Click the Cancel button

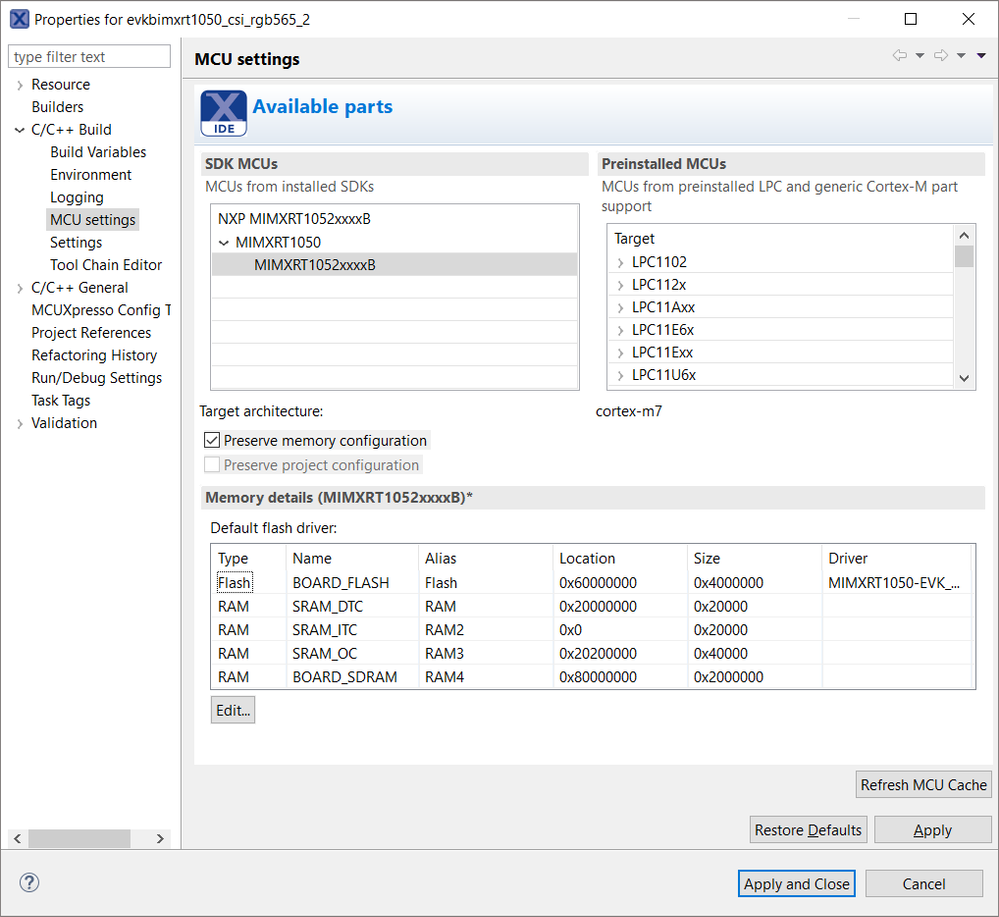tap(923, 884)
